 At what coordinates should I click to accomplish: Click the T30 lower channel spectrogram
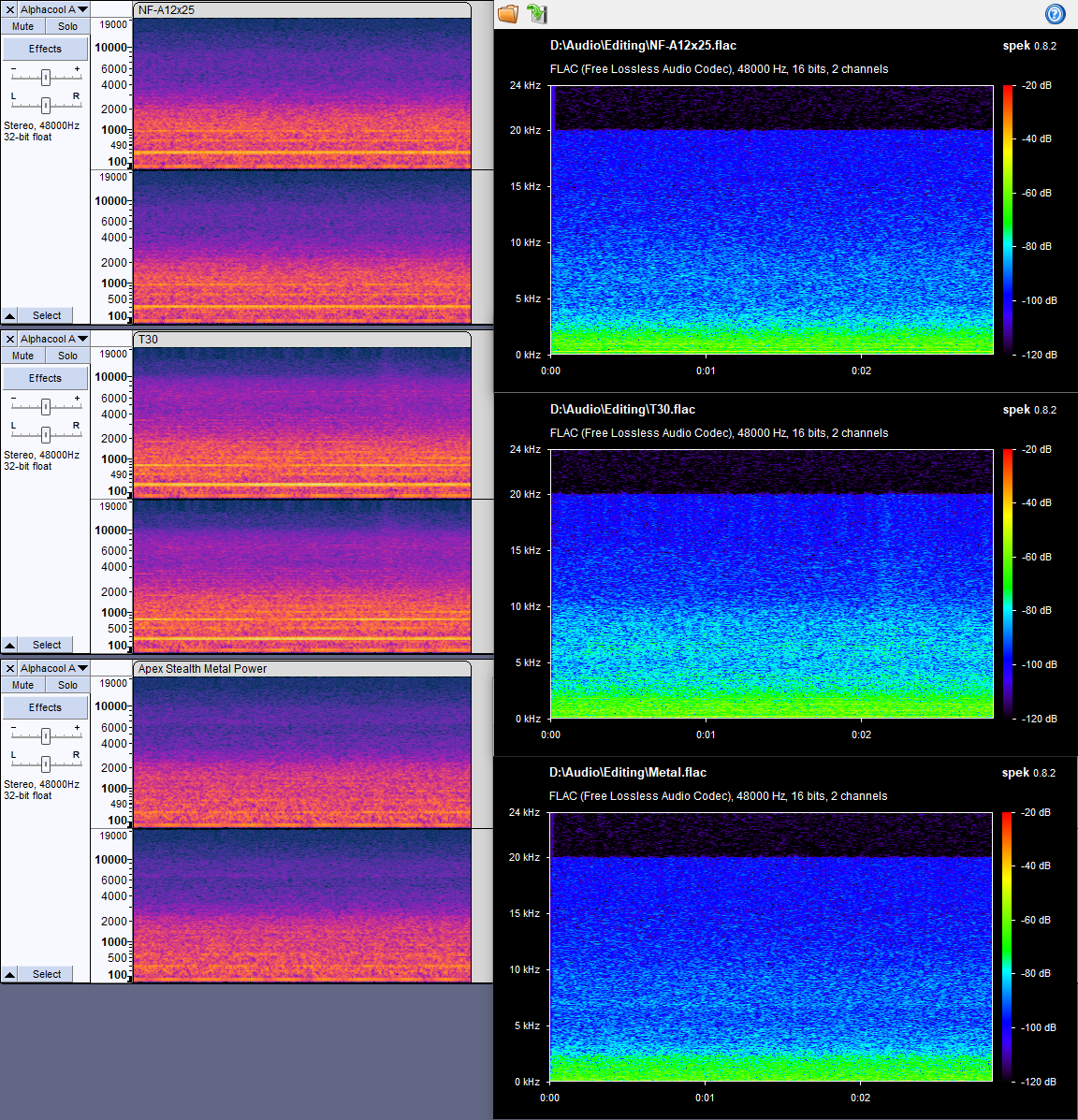[302, 575]
